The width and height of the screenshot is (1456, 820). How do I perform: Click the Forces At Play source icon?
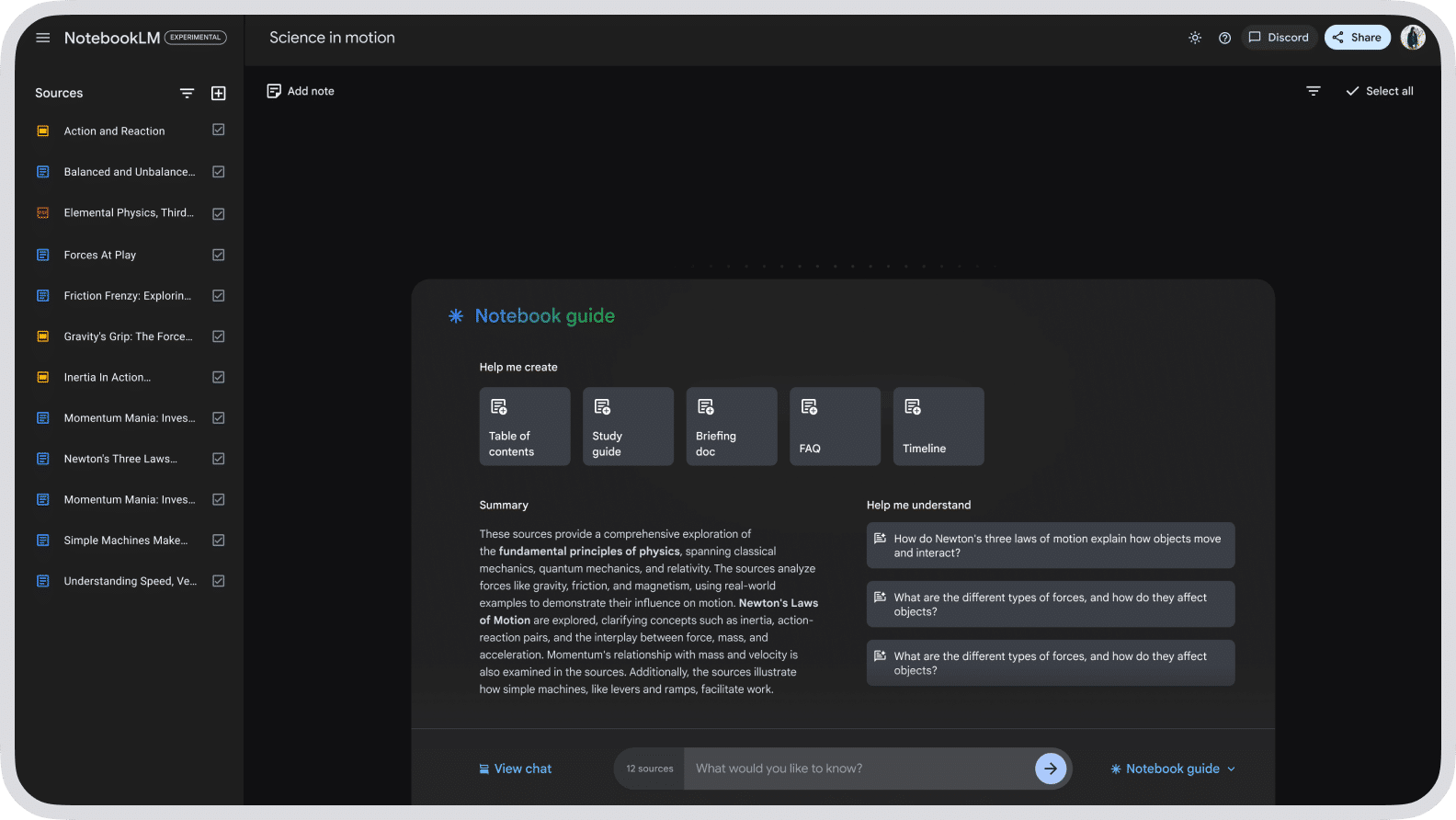pyautogui.click(x=42, y=255)
